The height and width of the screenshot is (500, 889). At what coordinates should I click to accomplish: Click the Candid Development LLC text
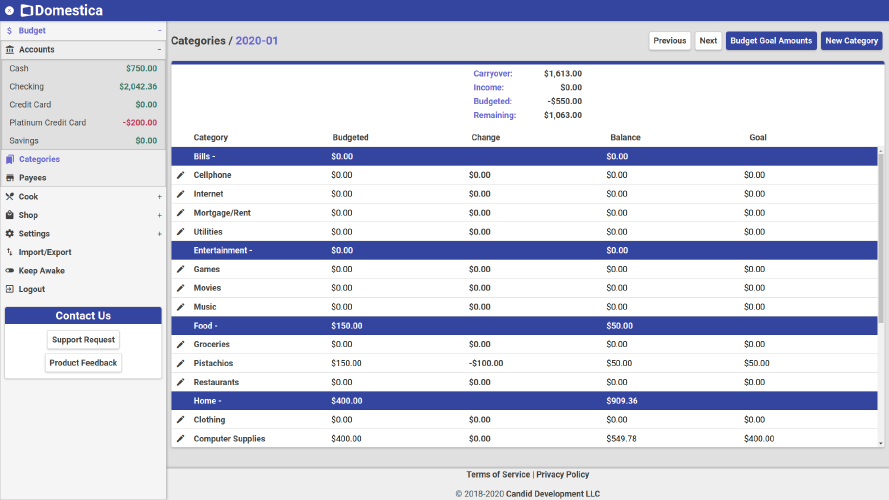[553, 494]
